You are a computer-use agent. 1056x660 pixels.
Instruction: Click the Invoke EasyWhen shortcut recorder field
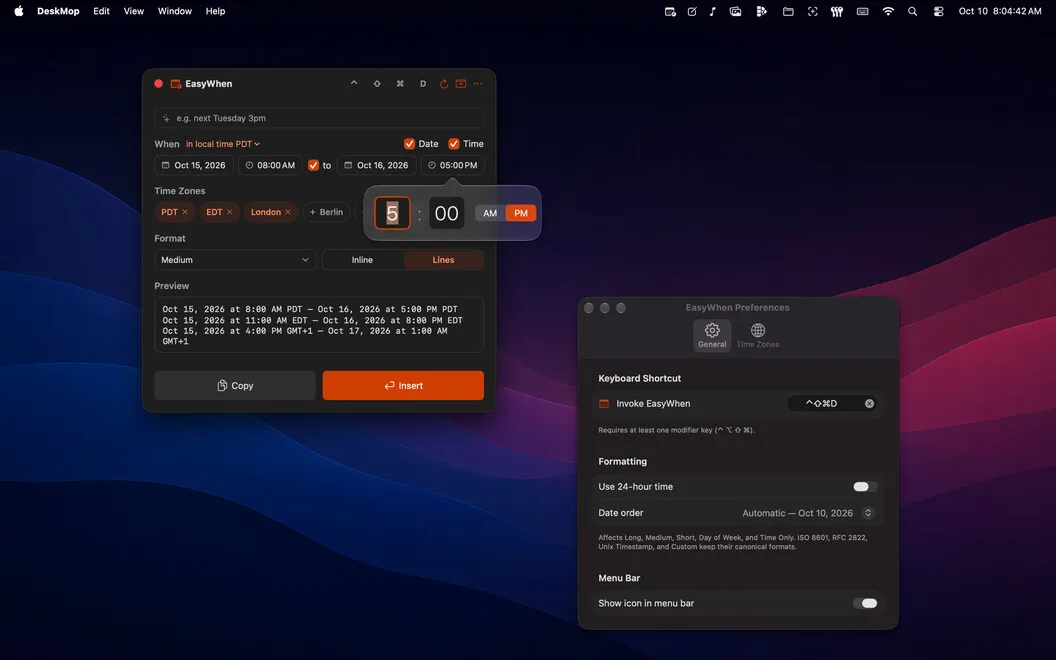coord(834,403)
